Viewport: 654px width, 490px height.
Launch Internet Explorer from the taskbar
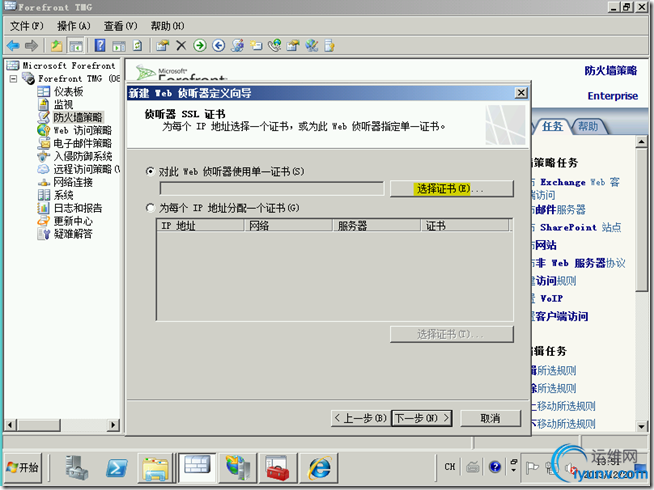point(319,467)
